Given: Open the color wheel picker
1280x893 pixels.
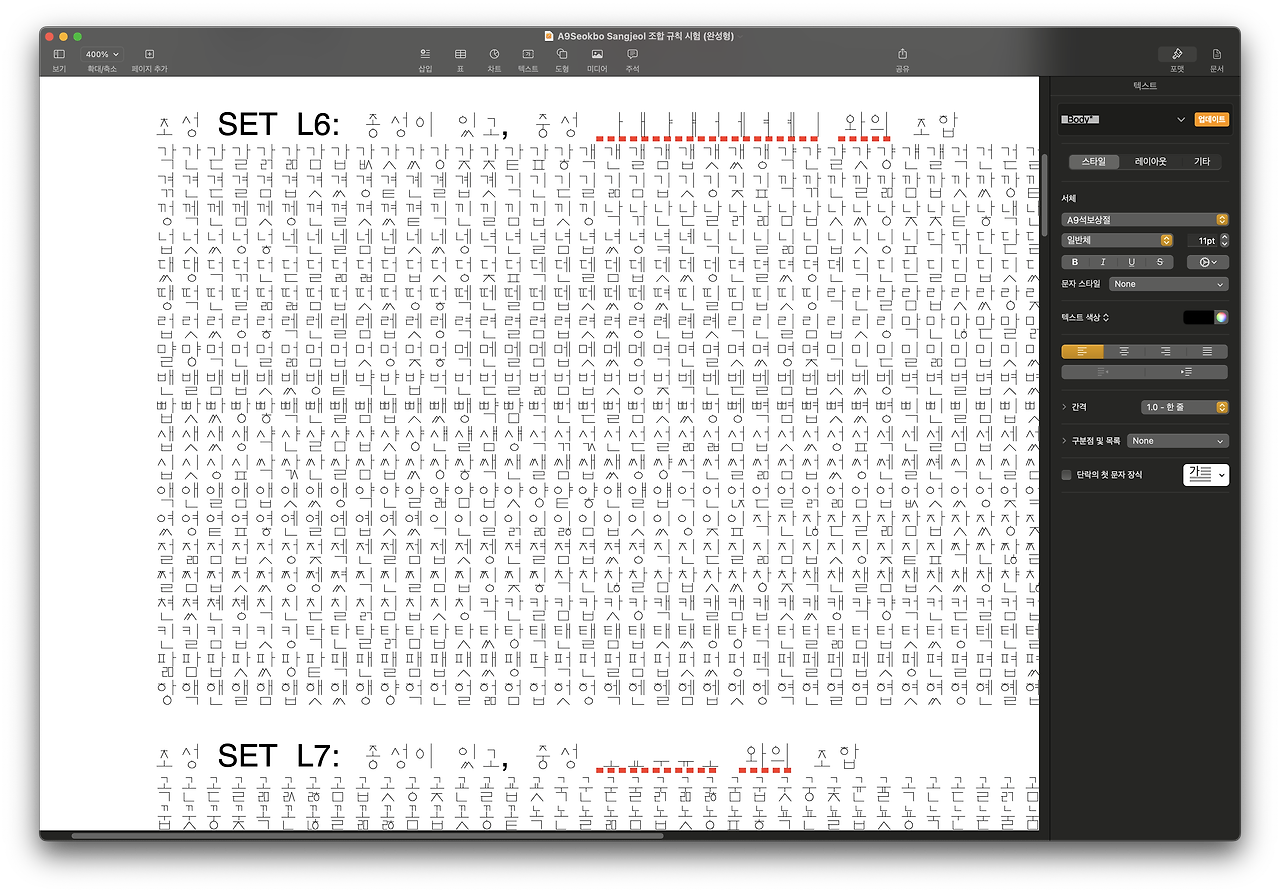Looking at the screenshot, I should [1221, 317].
